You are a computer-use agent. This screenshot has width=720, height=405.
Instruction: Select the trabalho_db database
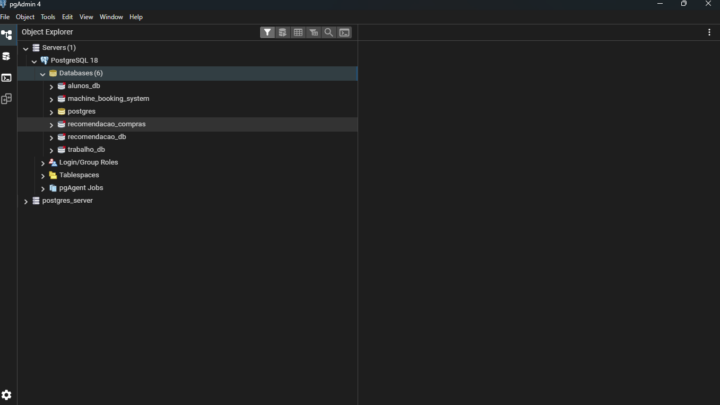[86, 150]
